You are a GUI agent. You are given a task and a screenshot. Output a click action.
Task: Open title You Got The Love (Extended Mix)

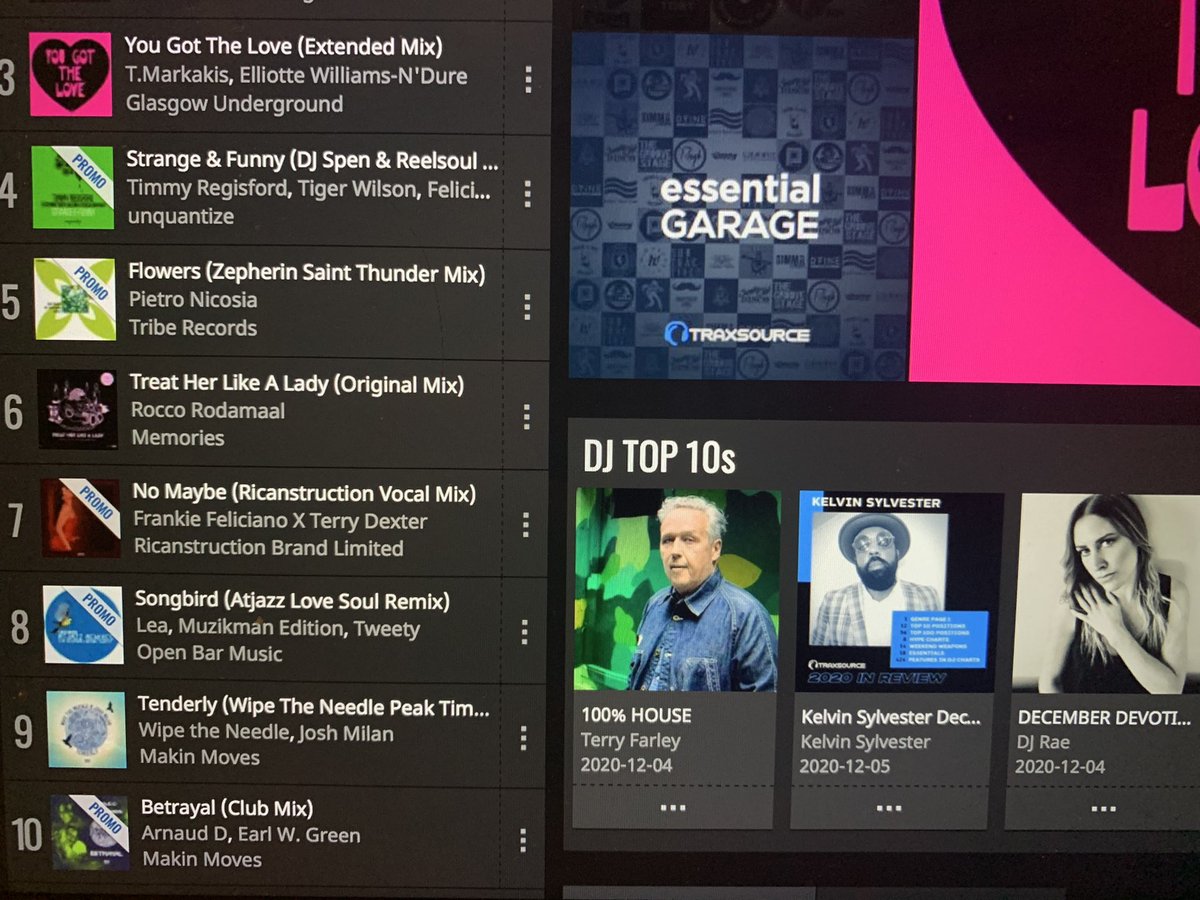[283, 47]
